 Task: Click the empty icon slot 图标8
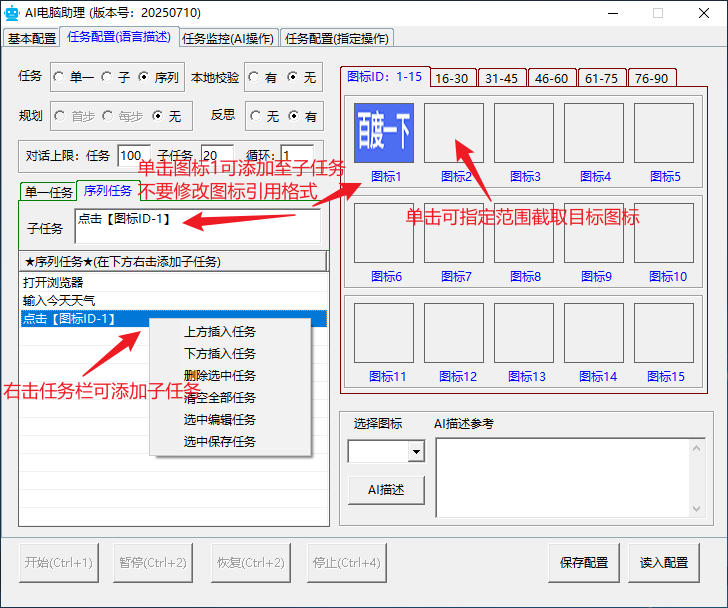pos(524,233)
